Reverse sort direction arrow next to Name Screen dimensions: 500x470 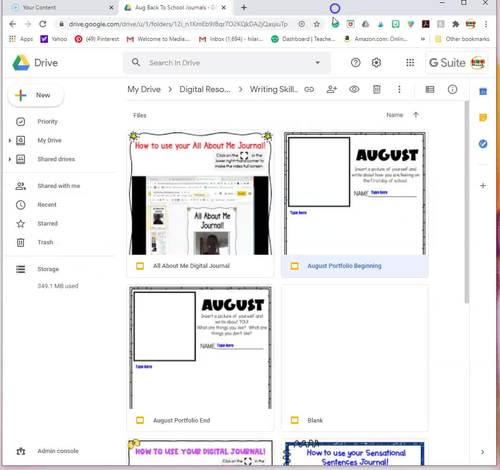(x=416, y=115)
